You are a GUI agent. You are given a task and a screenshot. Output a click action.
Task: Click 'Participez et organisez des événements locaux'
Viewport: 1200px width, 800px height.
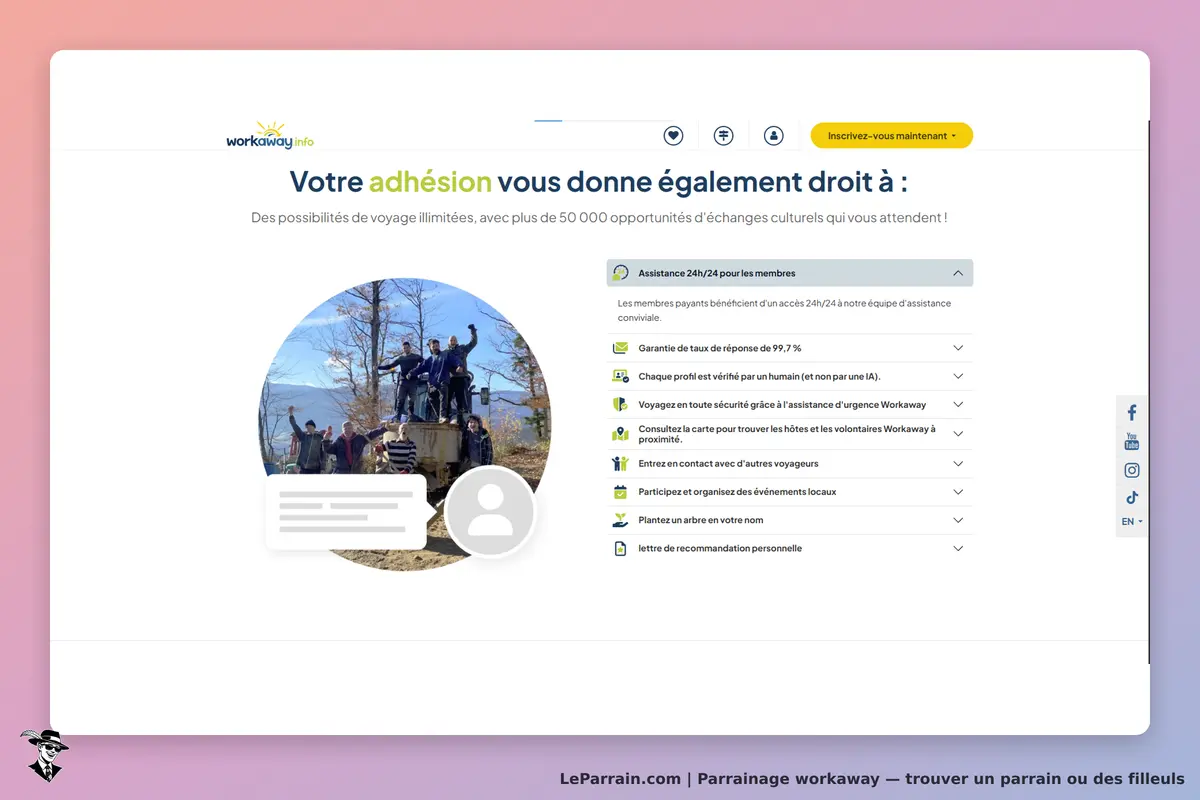[x=737, y=492]
